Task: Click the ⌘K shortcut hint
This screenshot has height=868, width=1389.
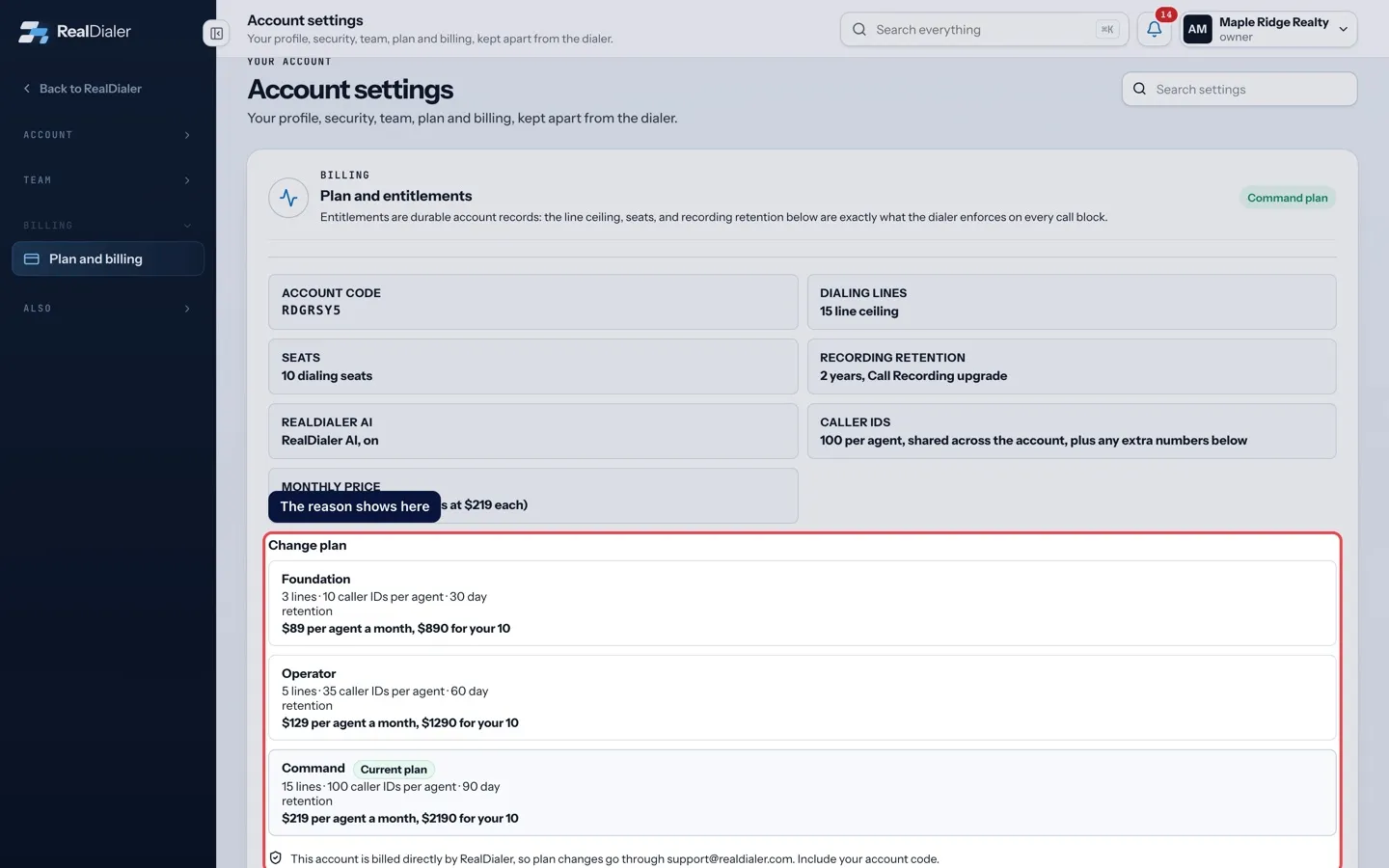Action: [1107, 30]
